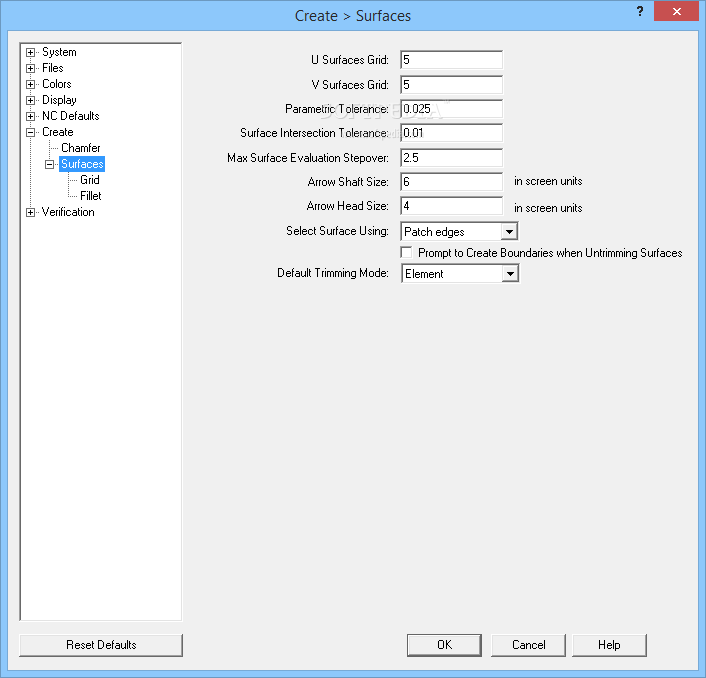Select Colors in the settings tree
706x678 pixels.
point(57,84)
